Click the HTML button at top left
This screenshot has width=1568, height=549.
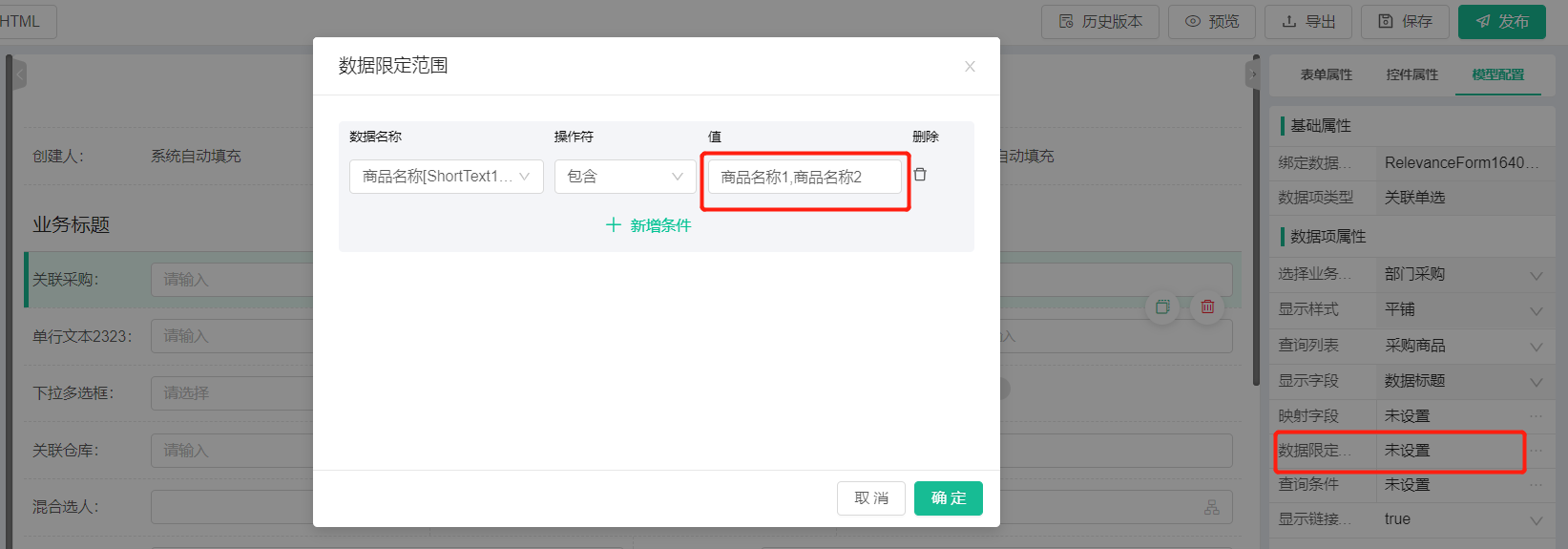(25, 21)
